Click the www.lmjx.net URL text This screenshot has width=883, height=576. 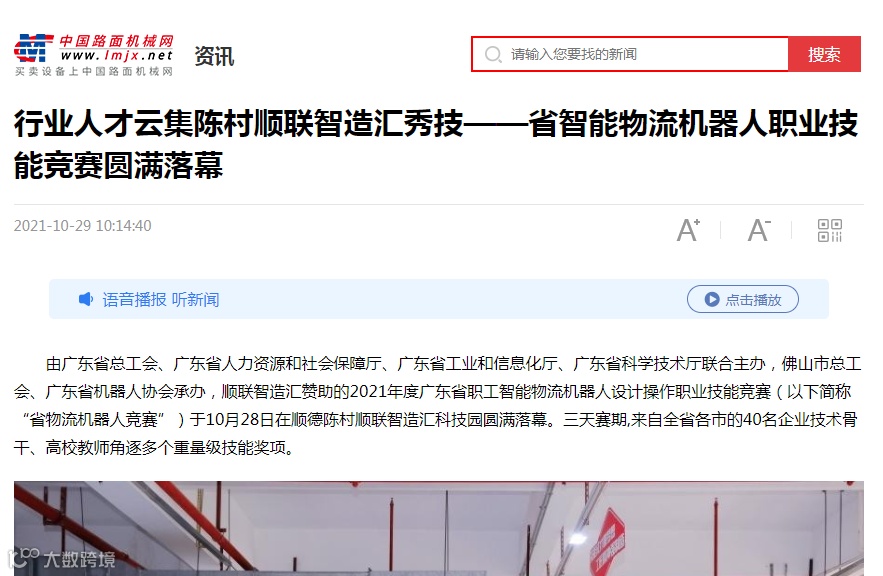[117, 55]
